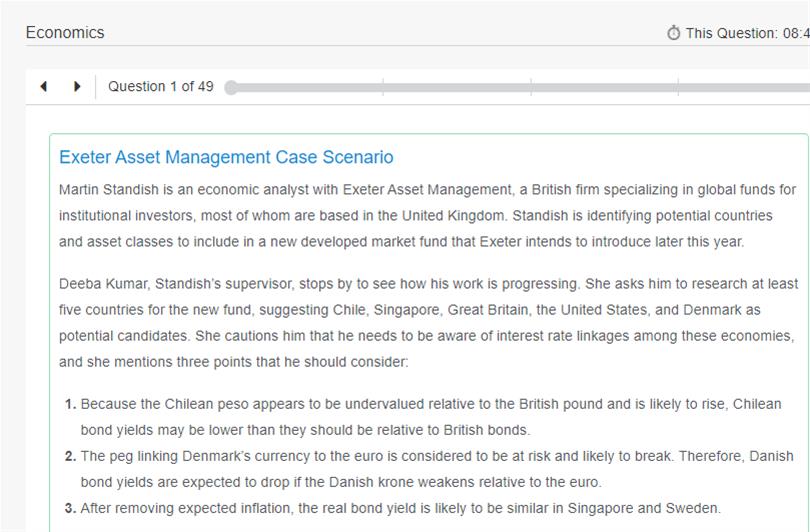This screenshot has width=810, height=532.
Task: Open Exeter Asset Management Case Scenario title
Action: coord(226,157)
